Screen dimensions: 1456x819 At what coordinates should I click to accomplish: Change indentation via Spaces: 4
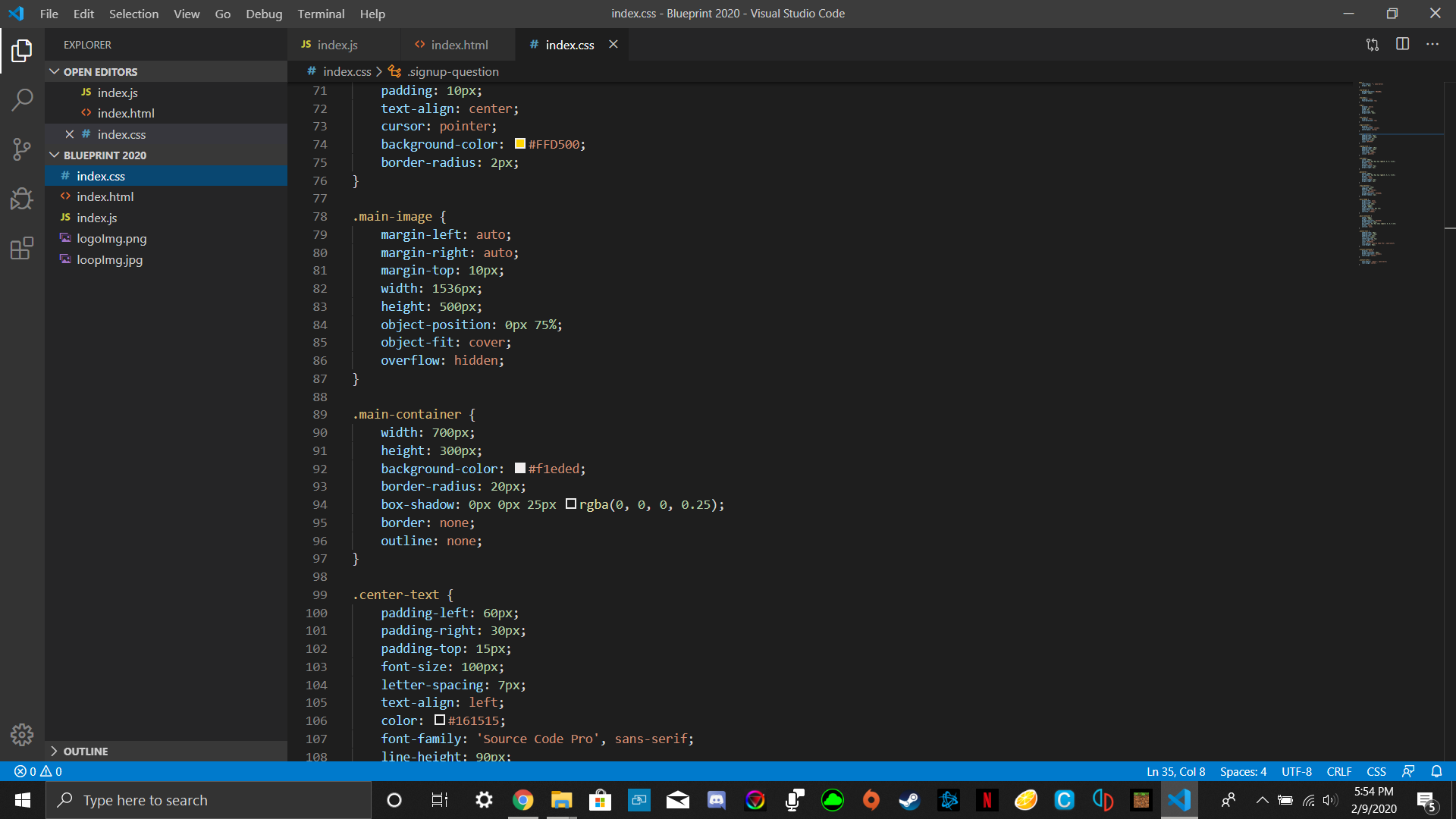click(x=1242, y=771)
